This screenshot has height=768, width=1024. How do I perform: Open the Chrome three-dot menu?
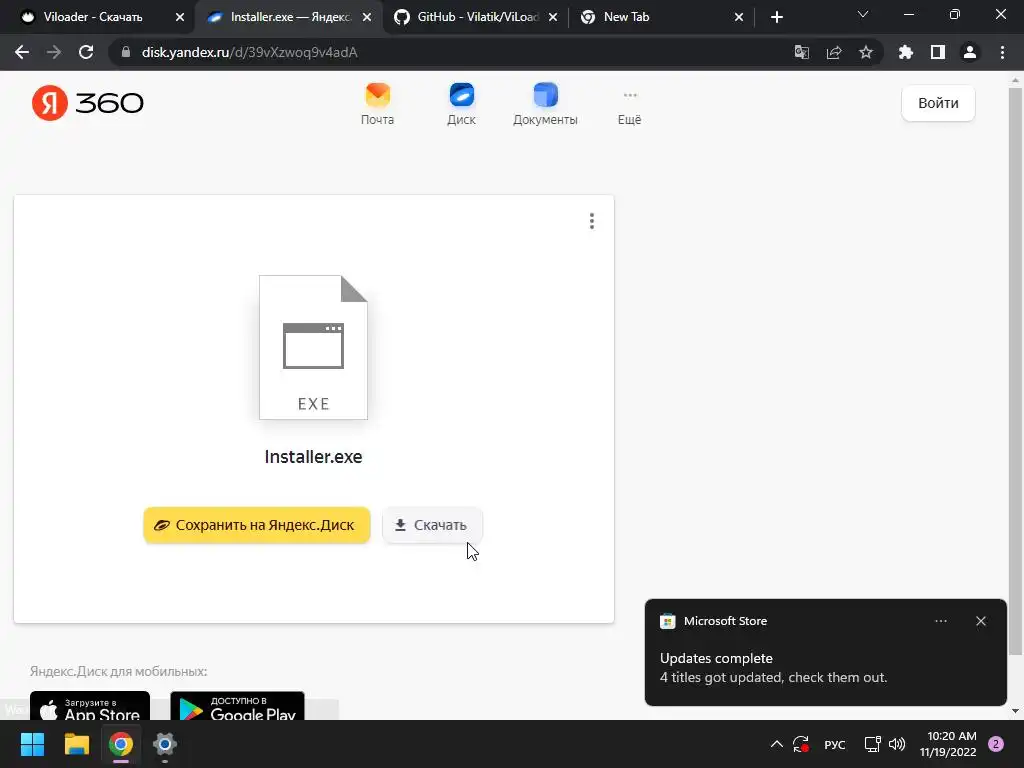pos(1002,52)
